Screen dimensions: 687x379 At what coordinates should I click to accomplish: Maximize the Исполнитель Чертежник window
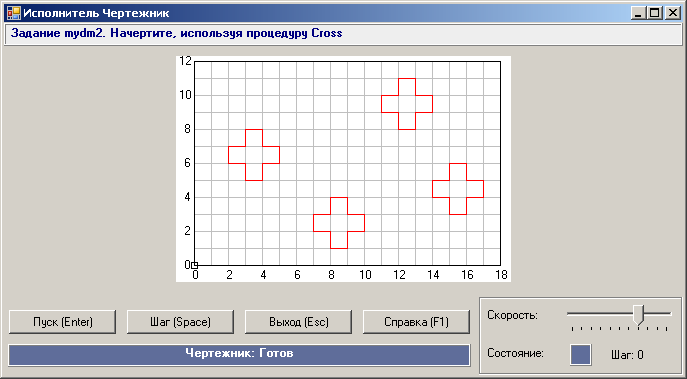tap(655, 14)
